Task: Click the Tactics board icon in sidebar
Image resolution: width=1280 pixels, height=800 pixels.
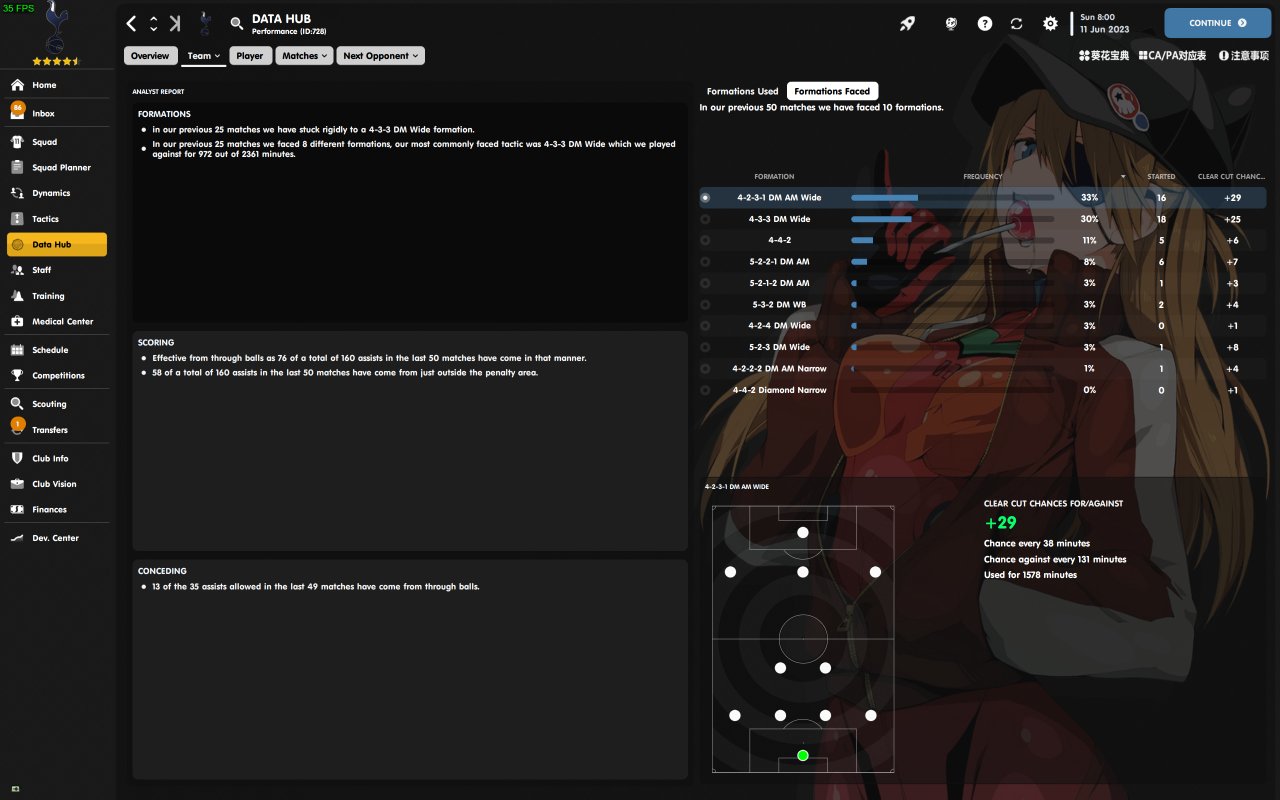Action: click(17, 219)
